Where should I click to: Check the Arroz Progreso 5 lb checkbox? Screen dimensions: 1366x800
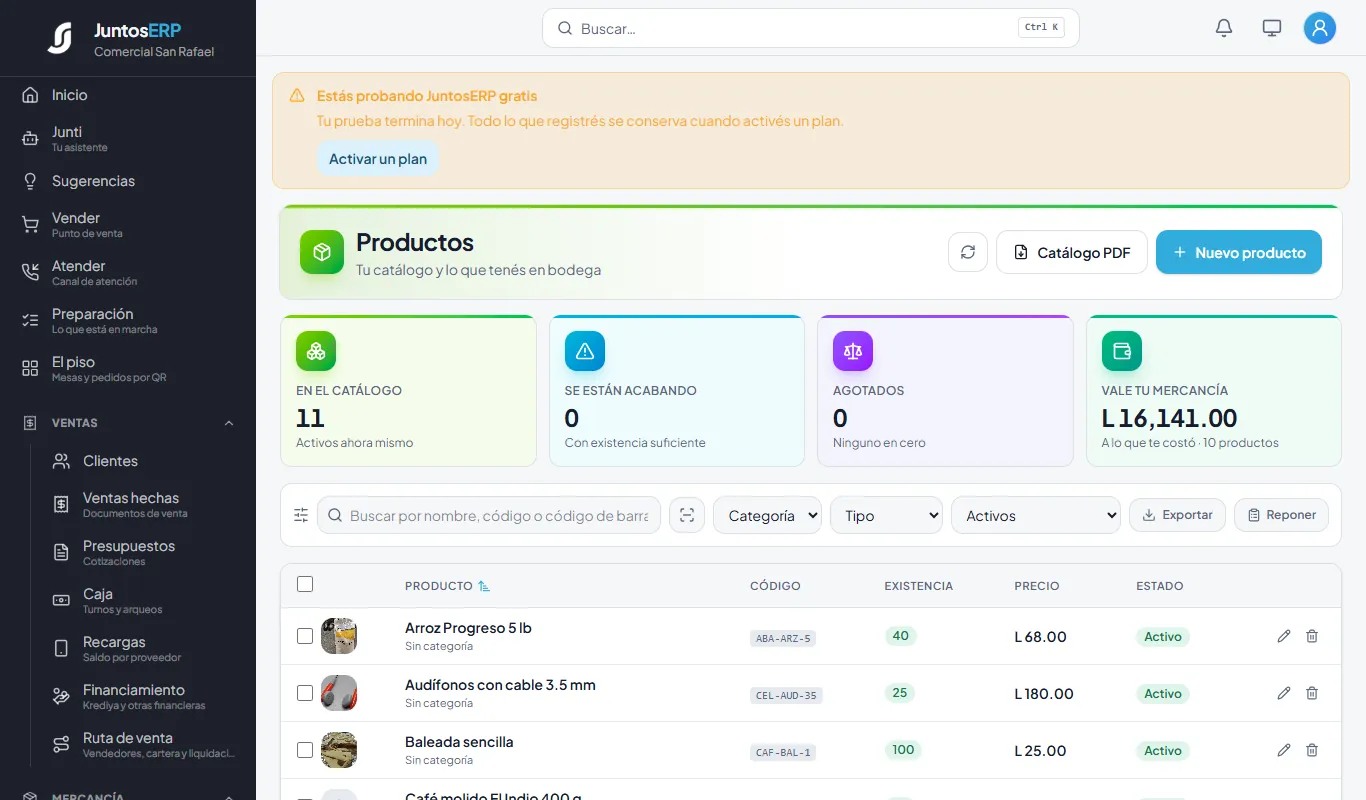(x=305, y=636)
